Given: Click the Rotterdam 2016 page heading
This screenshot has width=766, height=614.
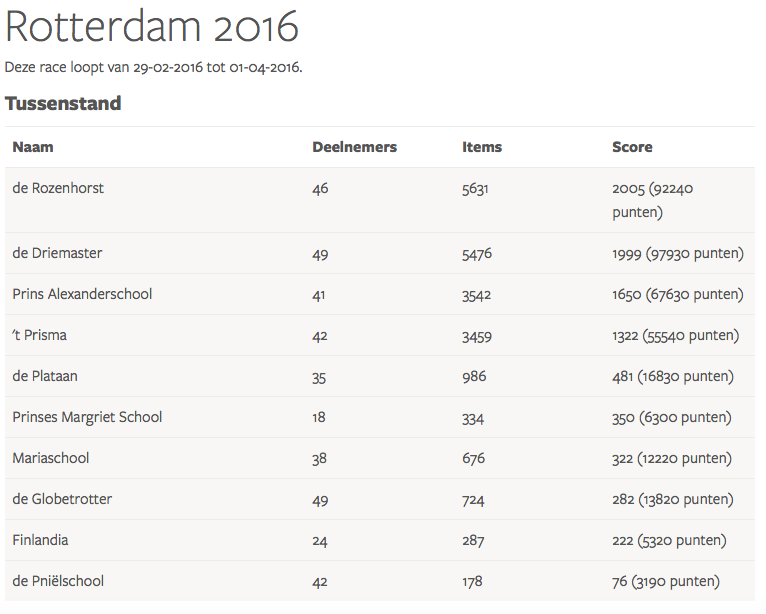Looking at the screenshot, I should tap(152, 27).
